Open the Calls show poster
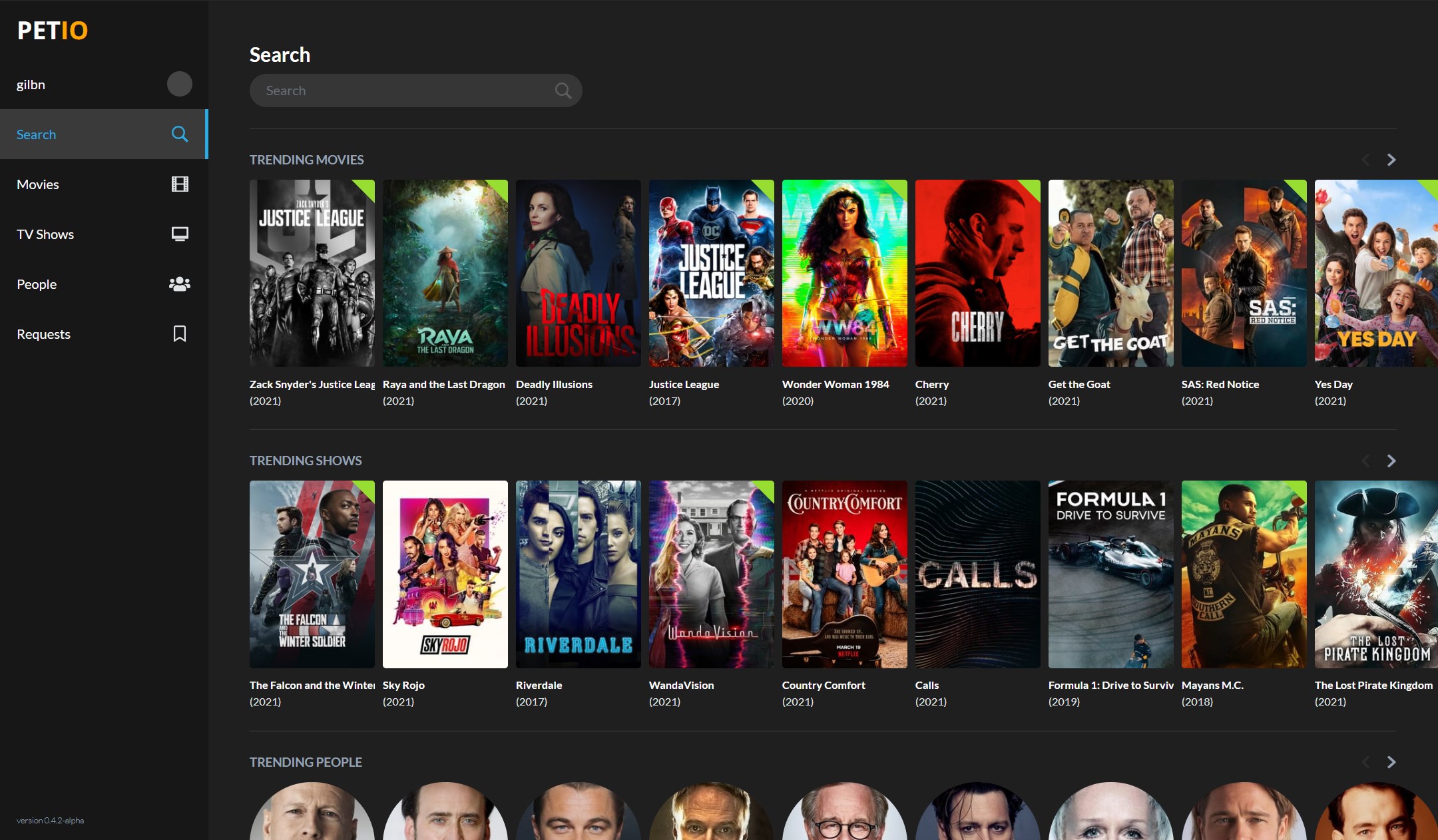1438x840 pixels. [x=977, y=574]
